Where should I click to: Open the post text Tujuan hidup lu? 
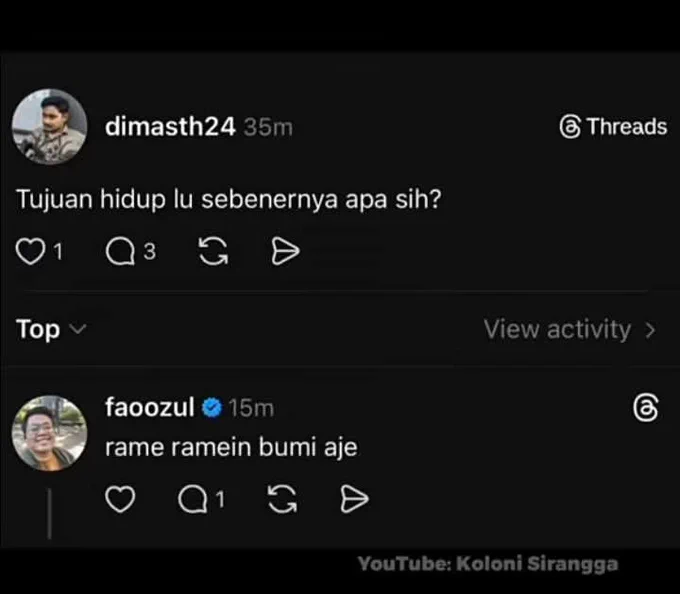[229, 200]
